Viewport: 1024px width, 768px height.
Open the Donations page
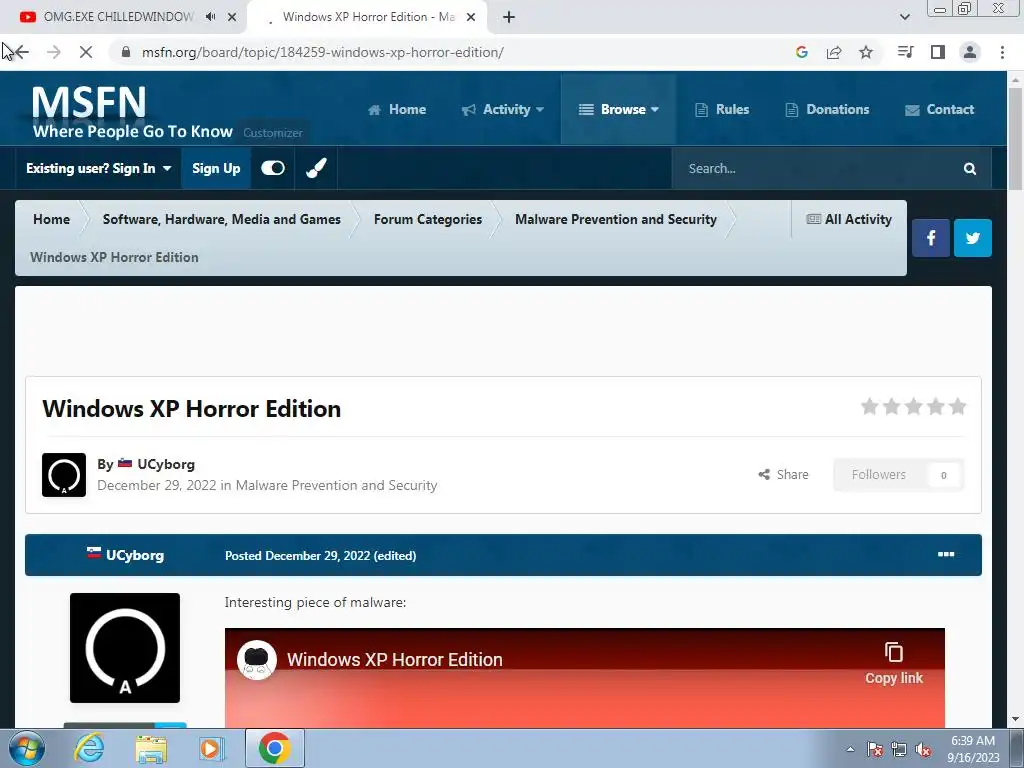pos(827,109)
